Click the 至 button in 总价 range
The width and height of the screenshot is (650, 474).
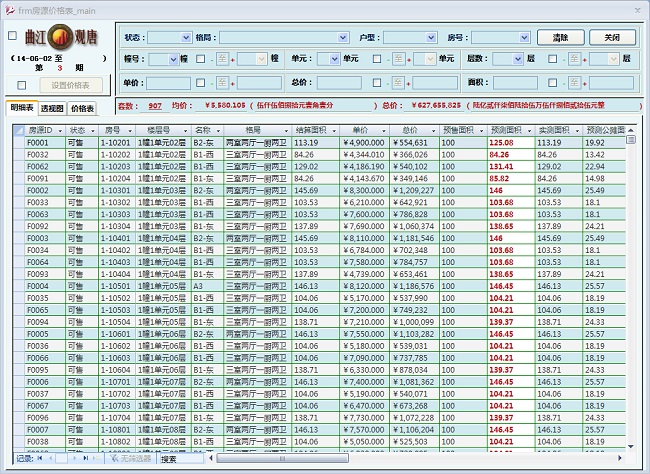[x=398, y=83]
